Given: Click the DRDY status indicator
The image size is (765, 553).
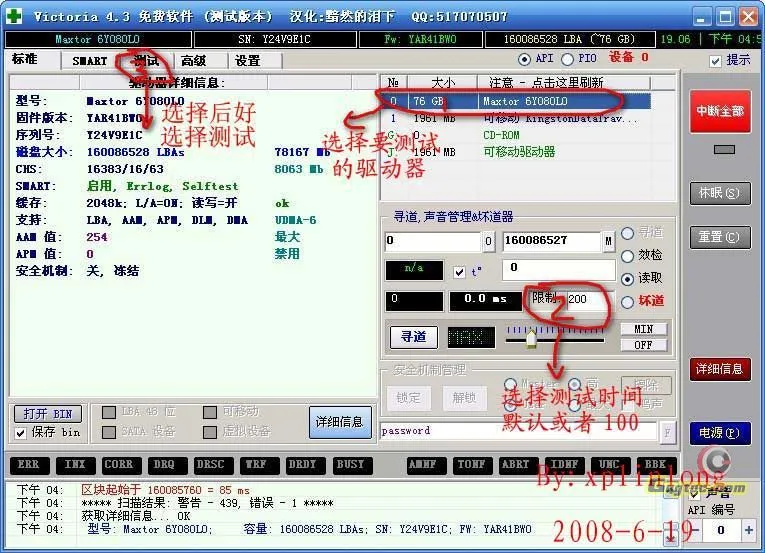Looking at the screenshot, I should (x=303, y=465).
